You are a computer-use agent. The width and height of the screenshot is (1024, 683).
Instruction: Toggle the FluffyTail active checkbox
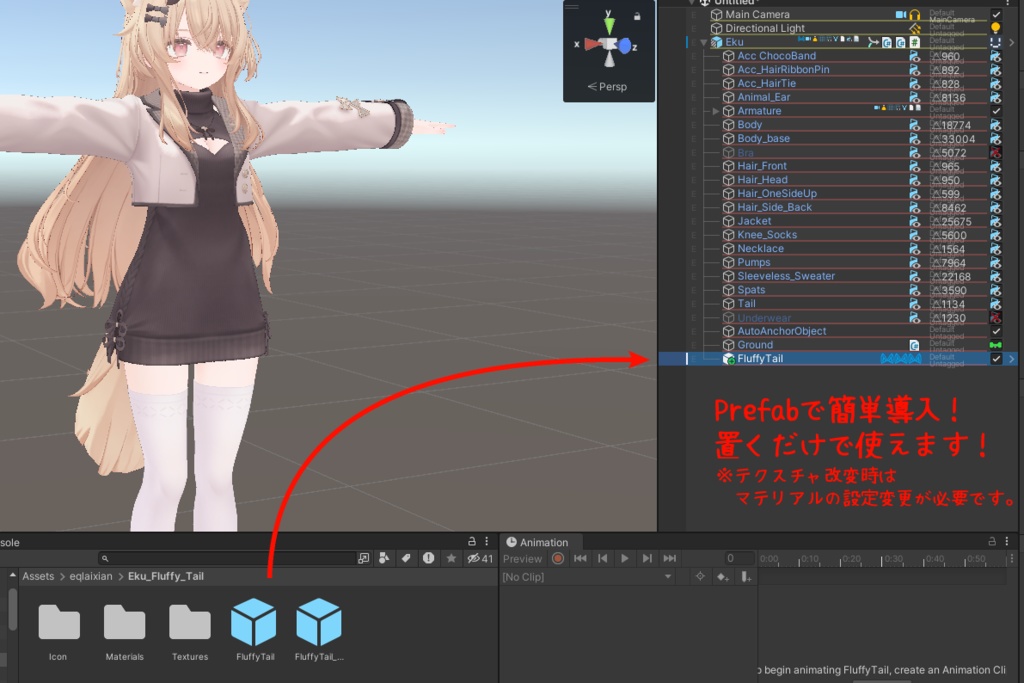click(996, 358)
